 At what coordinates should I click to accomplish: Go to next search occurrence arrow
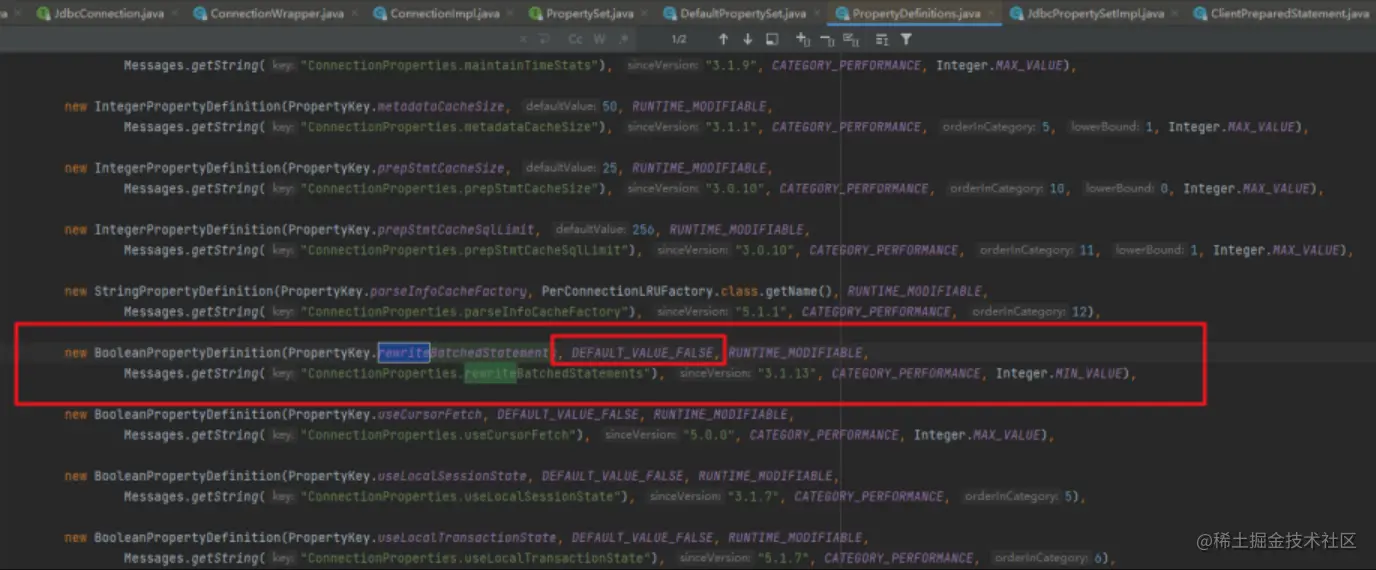[747, 39]
